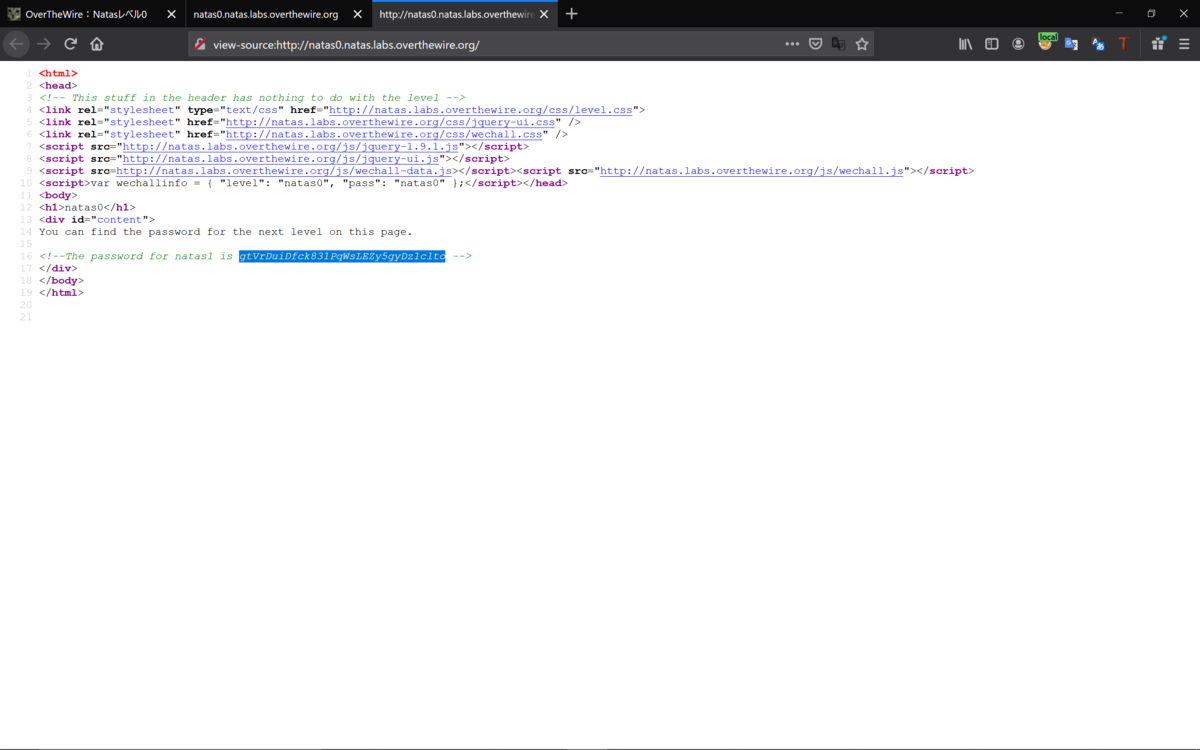Save page to Pocket
This screenshot has width=1200, height=750.
[x=816, y=44]
